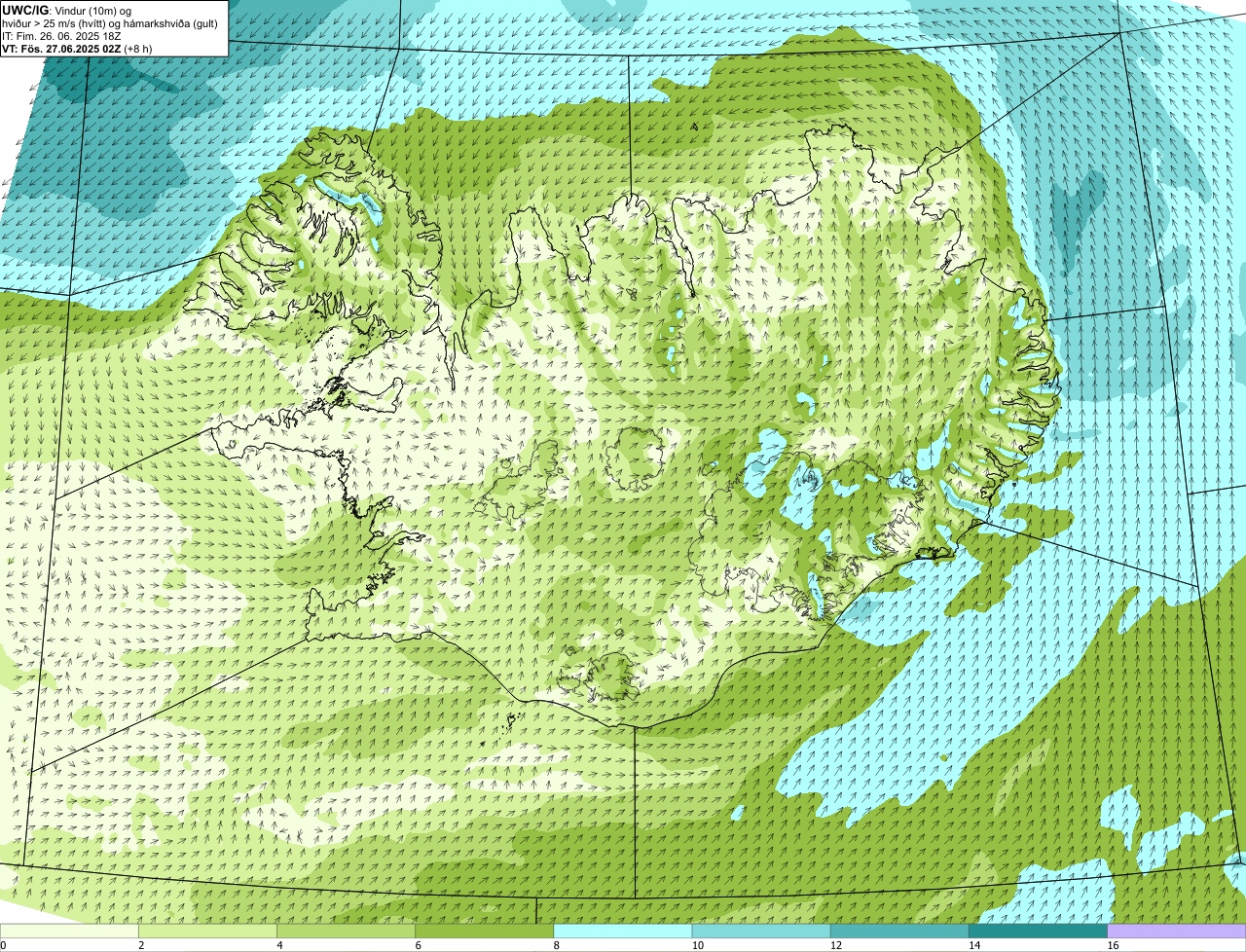Click the "8" label under the color scale
This screenshot has width=1246, height=952.
point(556,945)
